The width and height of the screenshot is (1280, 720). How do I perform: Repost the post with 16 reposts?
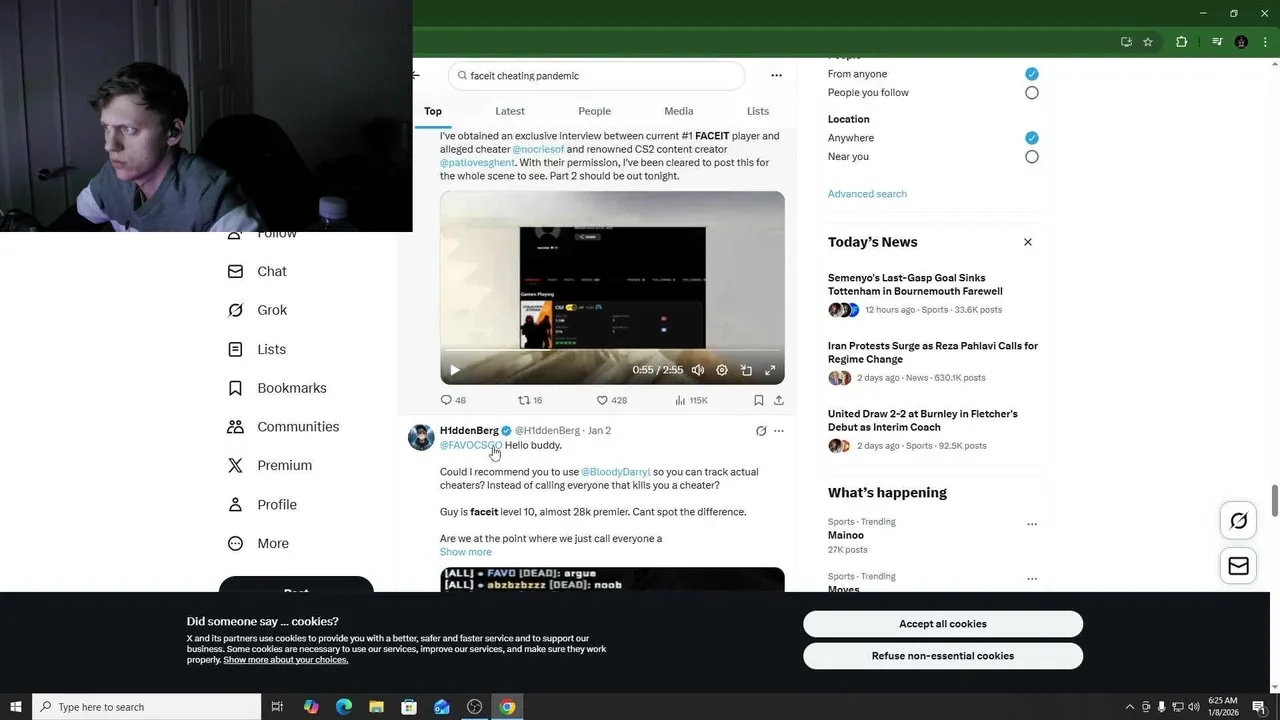click(x=530, y=400)
